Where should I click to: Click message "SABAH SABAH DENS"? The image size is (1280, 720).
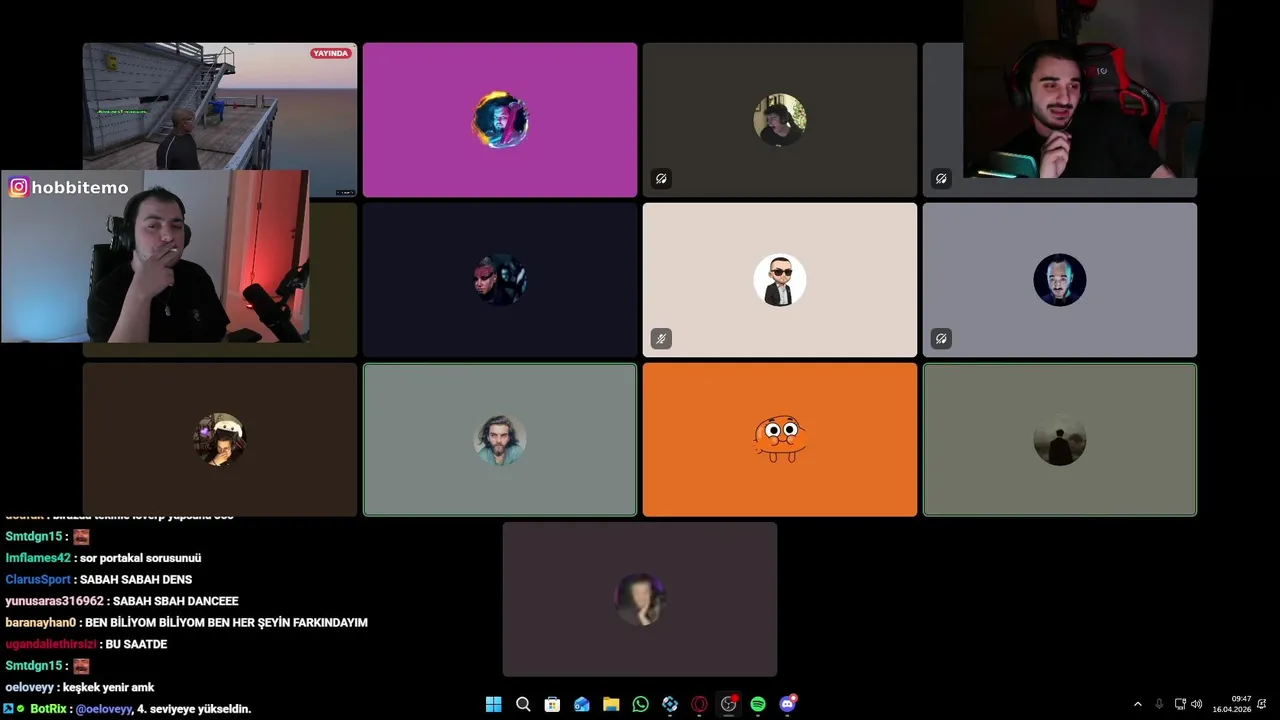point(136,580)
